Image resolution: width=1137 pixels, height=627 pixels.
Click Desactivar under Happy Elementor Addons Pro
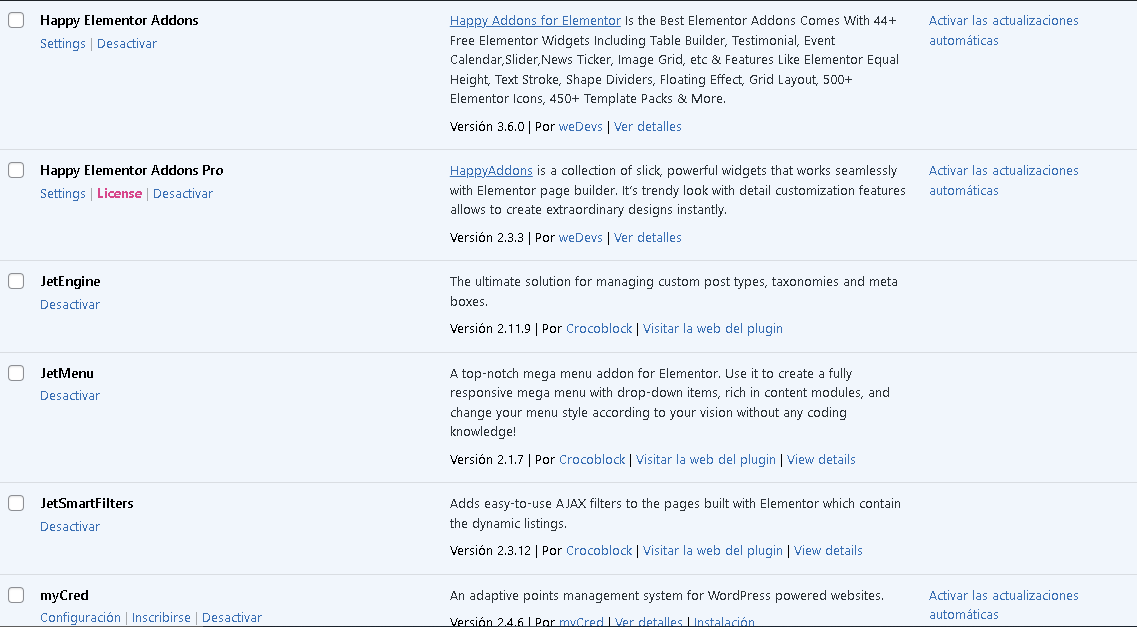pyautogui.click(x=183, y=194)
